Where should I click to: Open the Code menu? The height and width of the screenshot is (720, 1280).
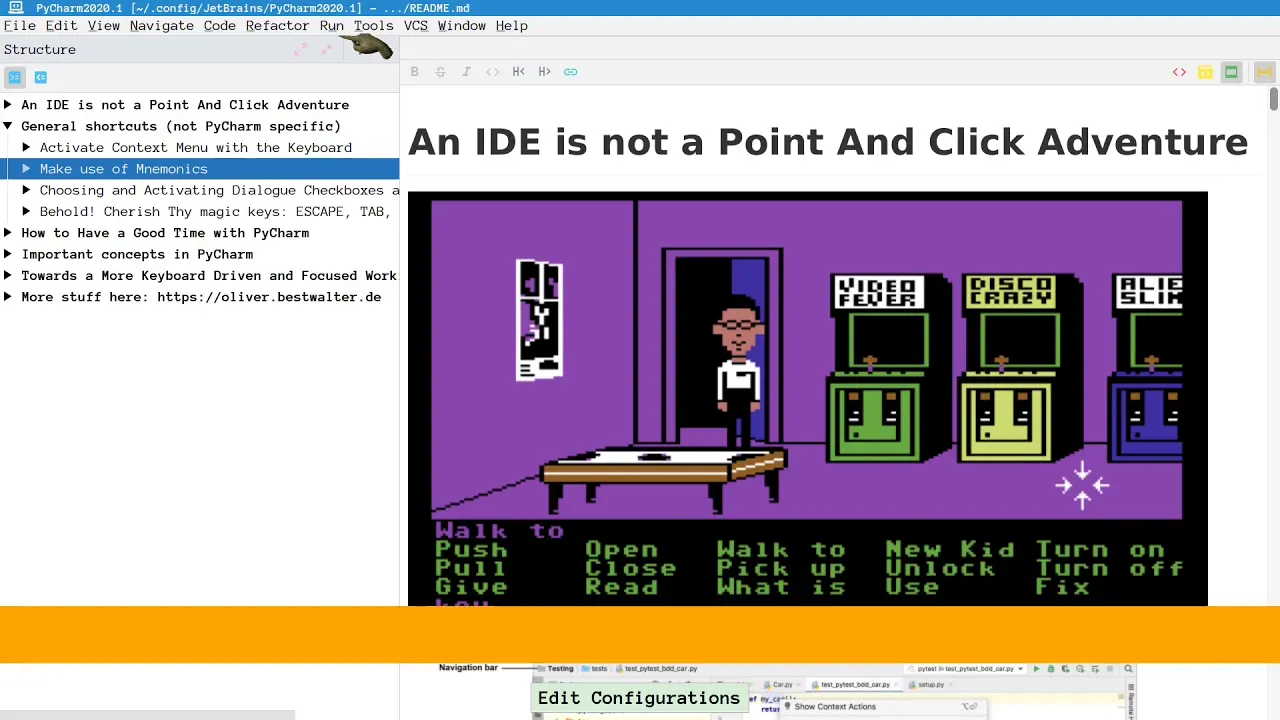tap(220, 26)
